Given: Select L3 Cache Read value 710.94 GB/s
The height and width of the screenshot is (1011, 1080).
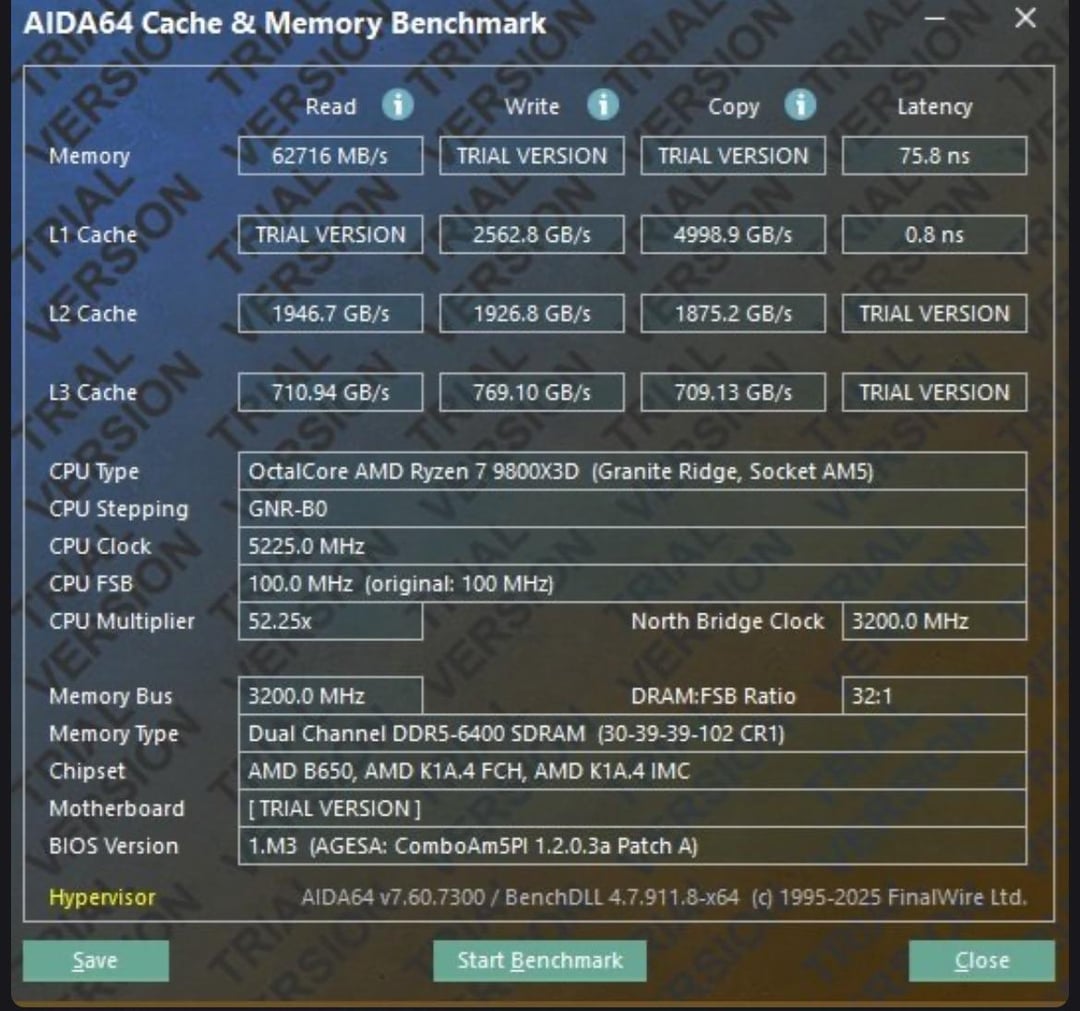Looking at the screenshot, I should pos(331,393).
